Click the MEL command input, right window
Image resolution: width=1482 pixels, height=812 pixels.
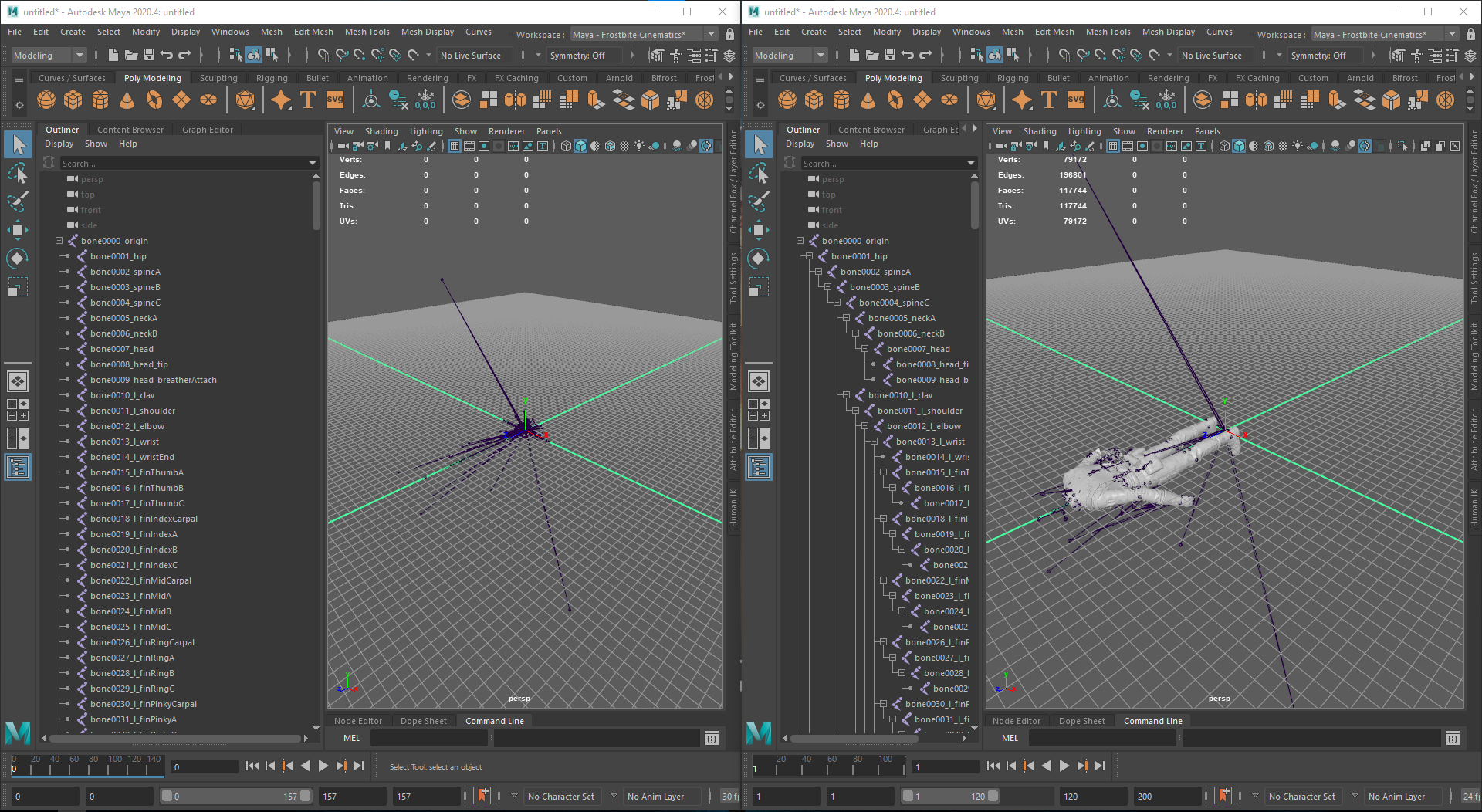(x=1102, y=738)
